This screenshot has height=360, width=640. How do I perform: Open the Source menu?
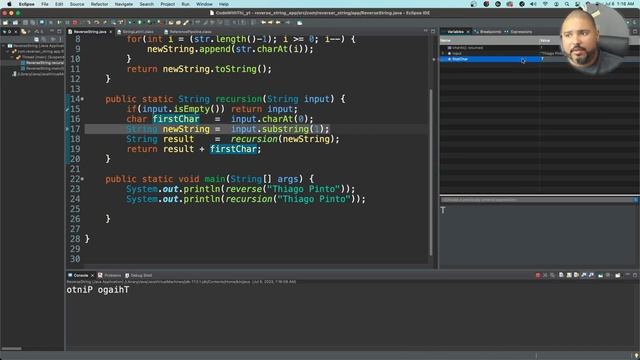coord(77,4)
